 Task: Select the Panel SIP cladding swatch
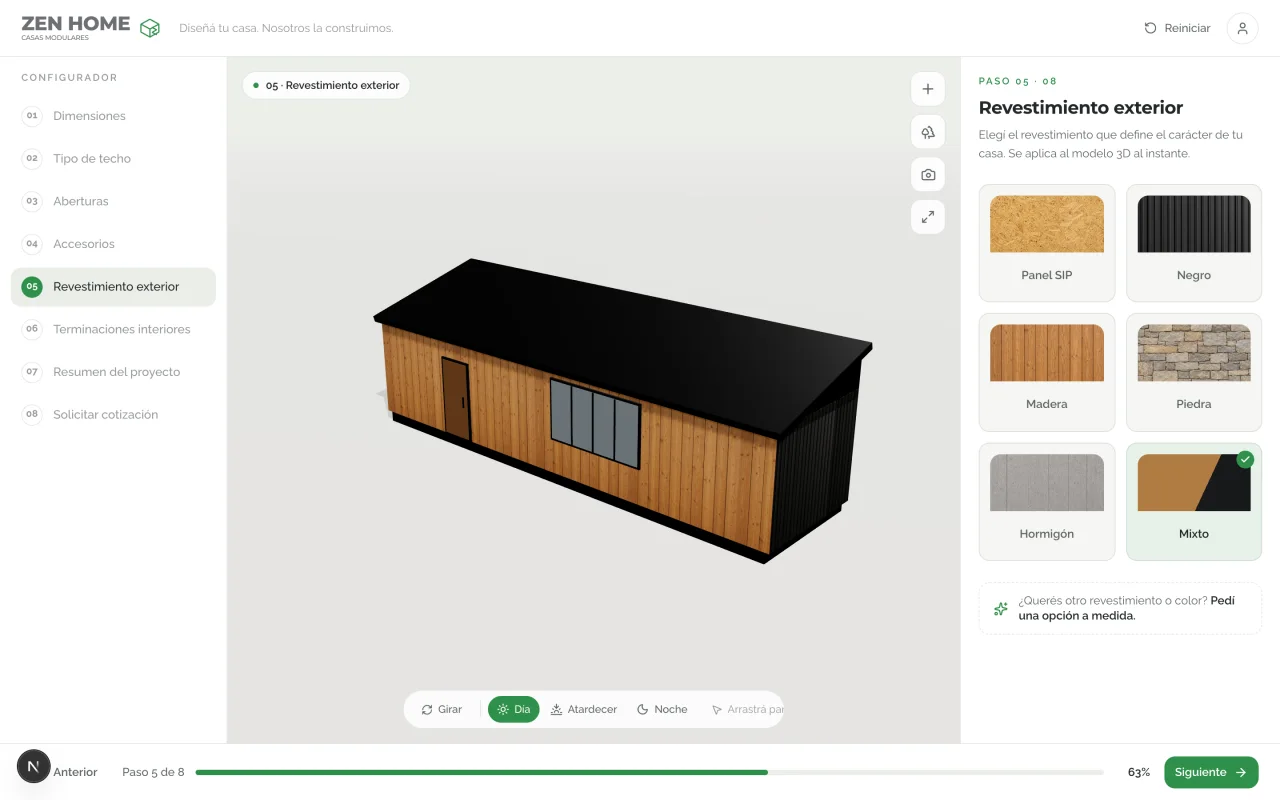pos(1047,243)
